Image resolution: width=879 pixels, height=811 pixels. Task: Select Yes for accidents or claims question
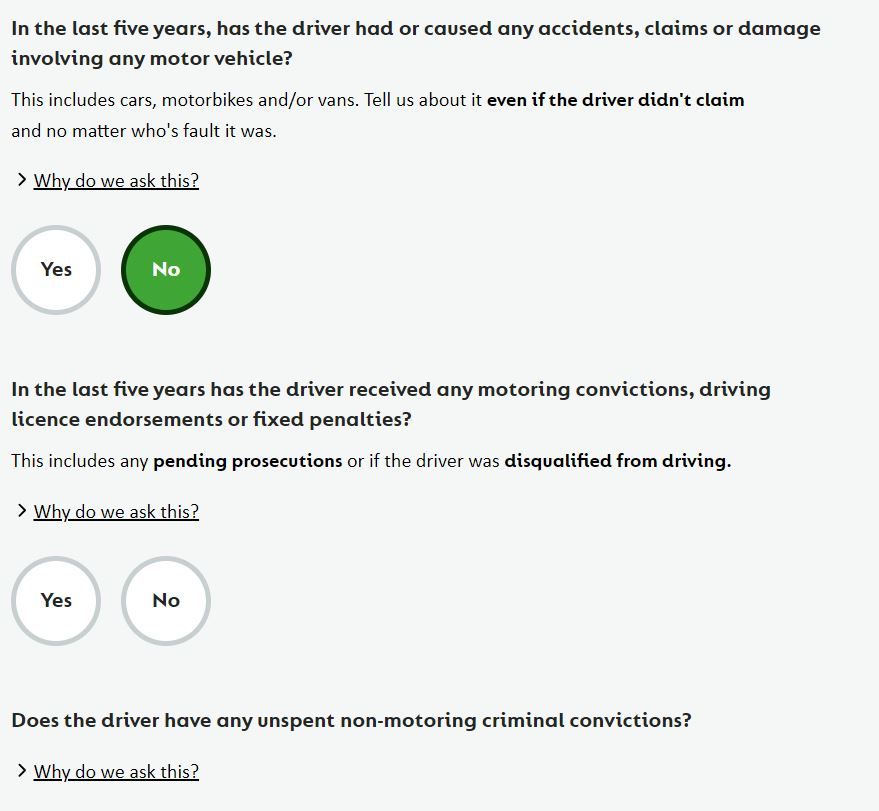pos(56,270)
